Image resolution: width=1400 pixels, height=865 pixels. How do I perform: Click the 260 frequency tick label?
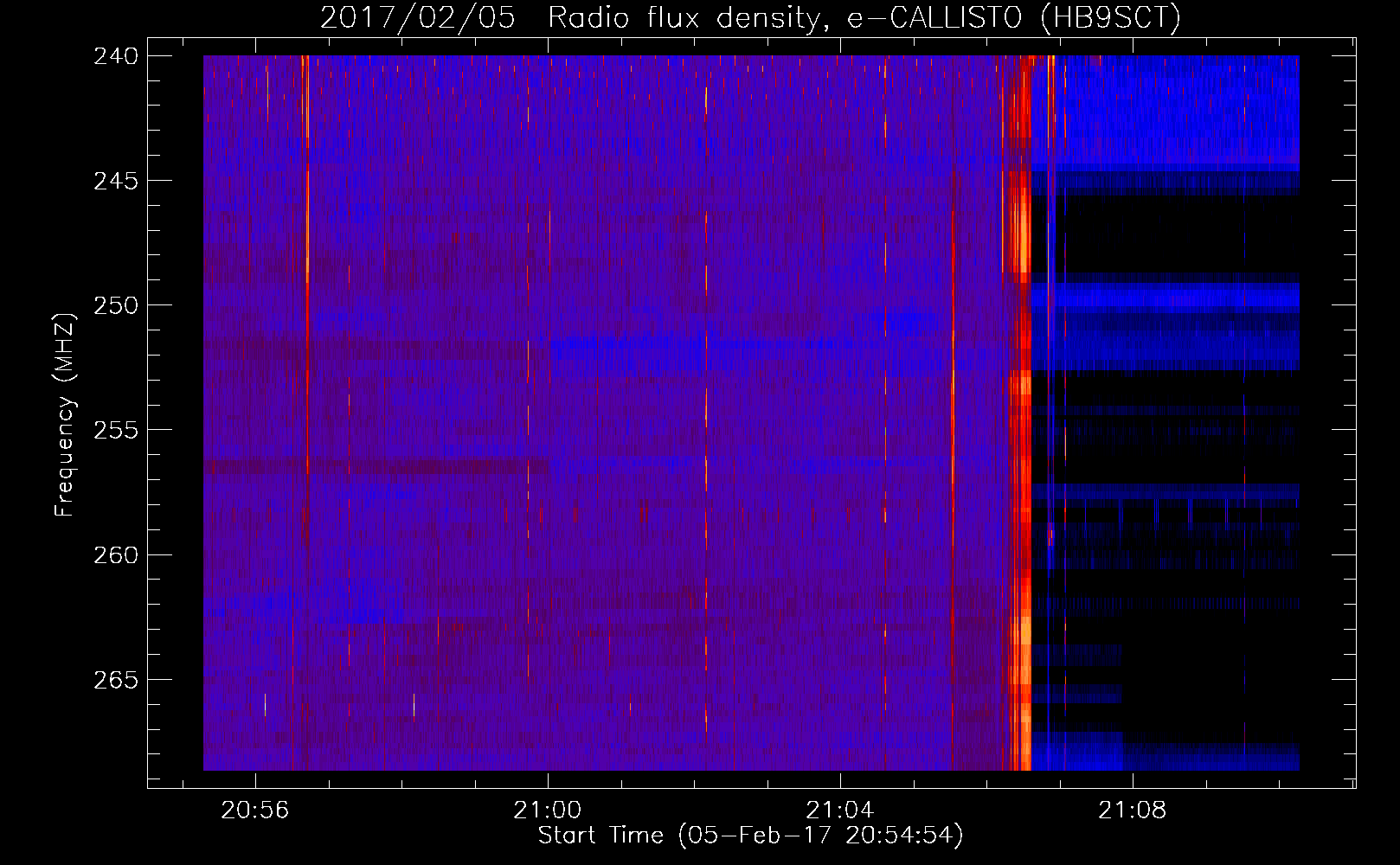click(x=115, y=554)
